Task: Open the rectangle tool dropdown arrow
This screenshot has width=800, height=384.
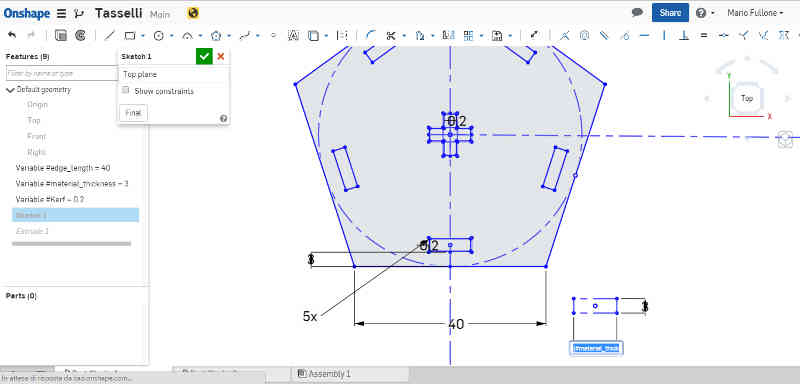Action: [x=143, y=36]
